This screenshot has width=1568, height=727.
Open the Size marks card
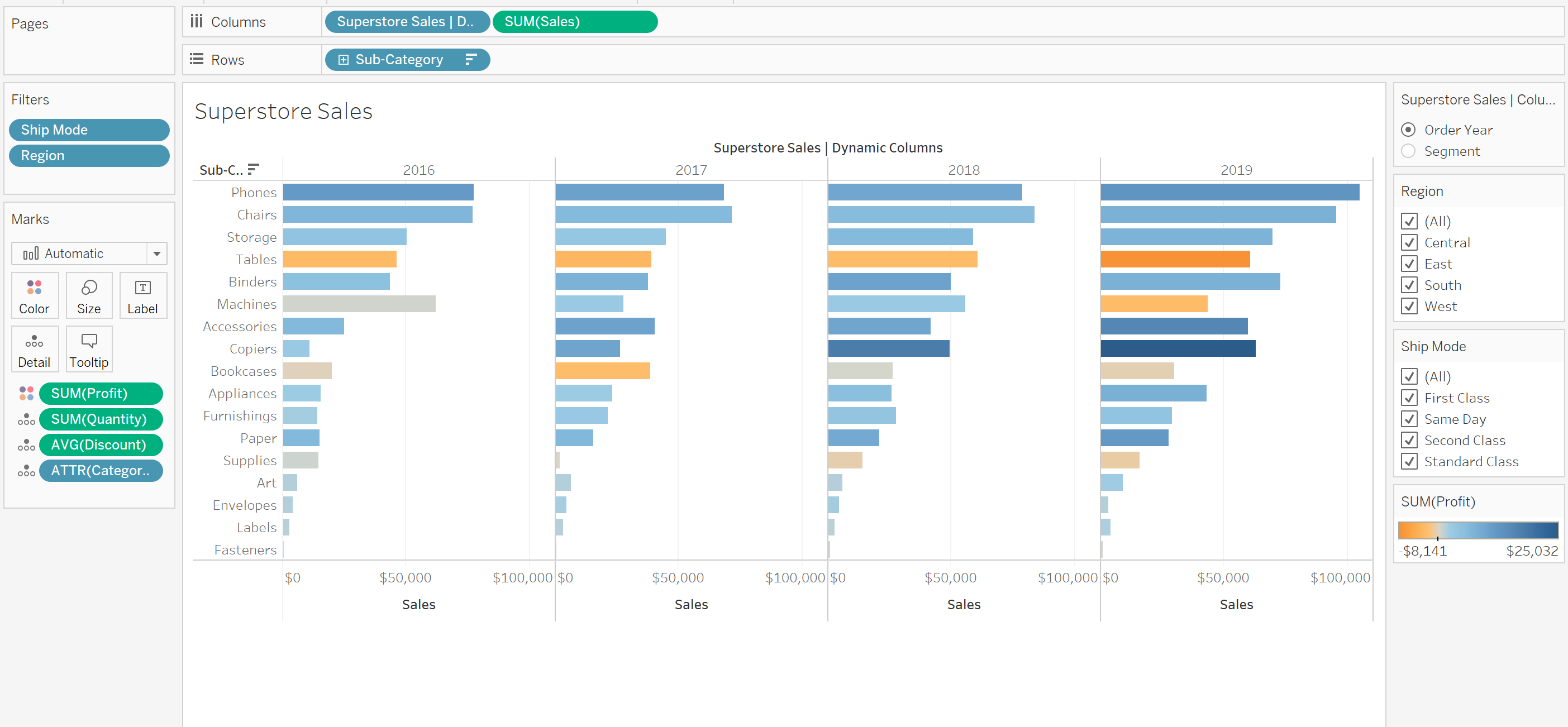point(89,296)
